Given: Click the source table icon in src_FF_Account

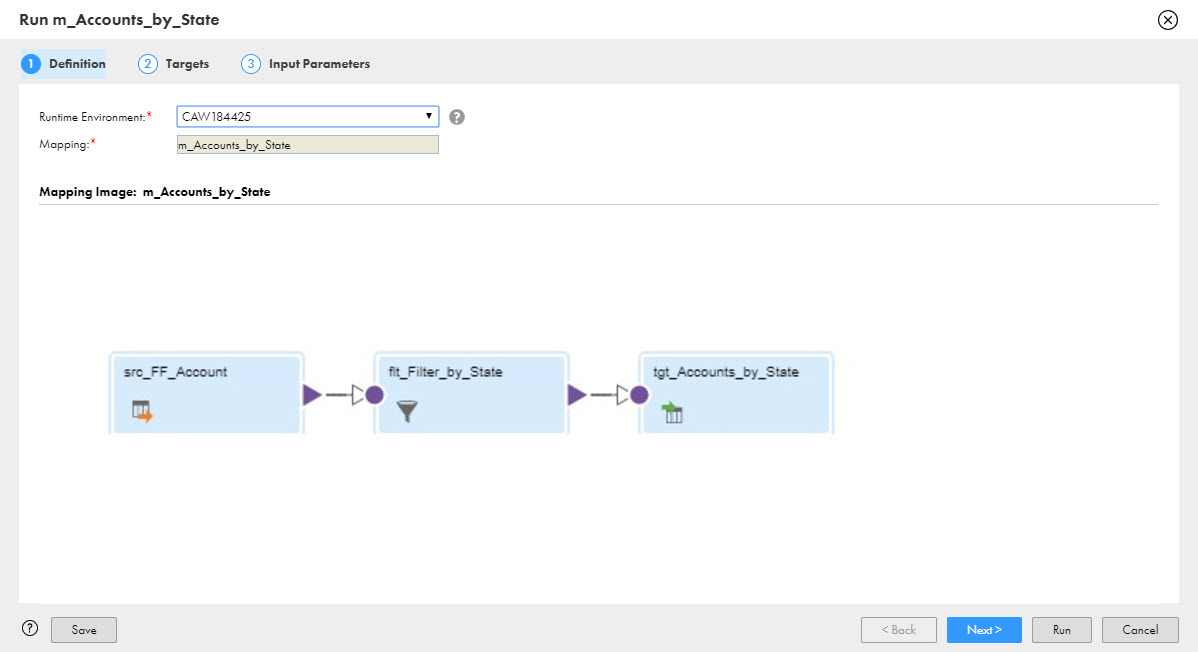Looking at the screenshot, I should click(142, 411).
